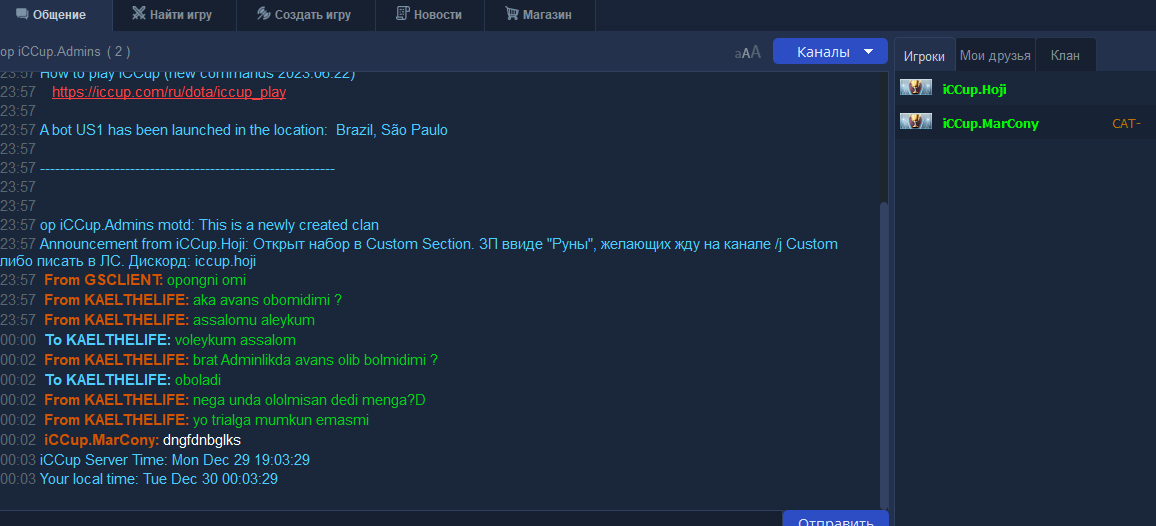This screenshot has height=526, width=1156.
Task: Click the chat bubble icon on Общение tab
Action: [22, 15]
